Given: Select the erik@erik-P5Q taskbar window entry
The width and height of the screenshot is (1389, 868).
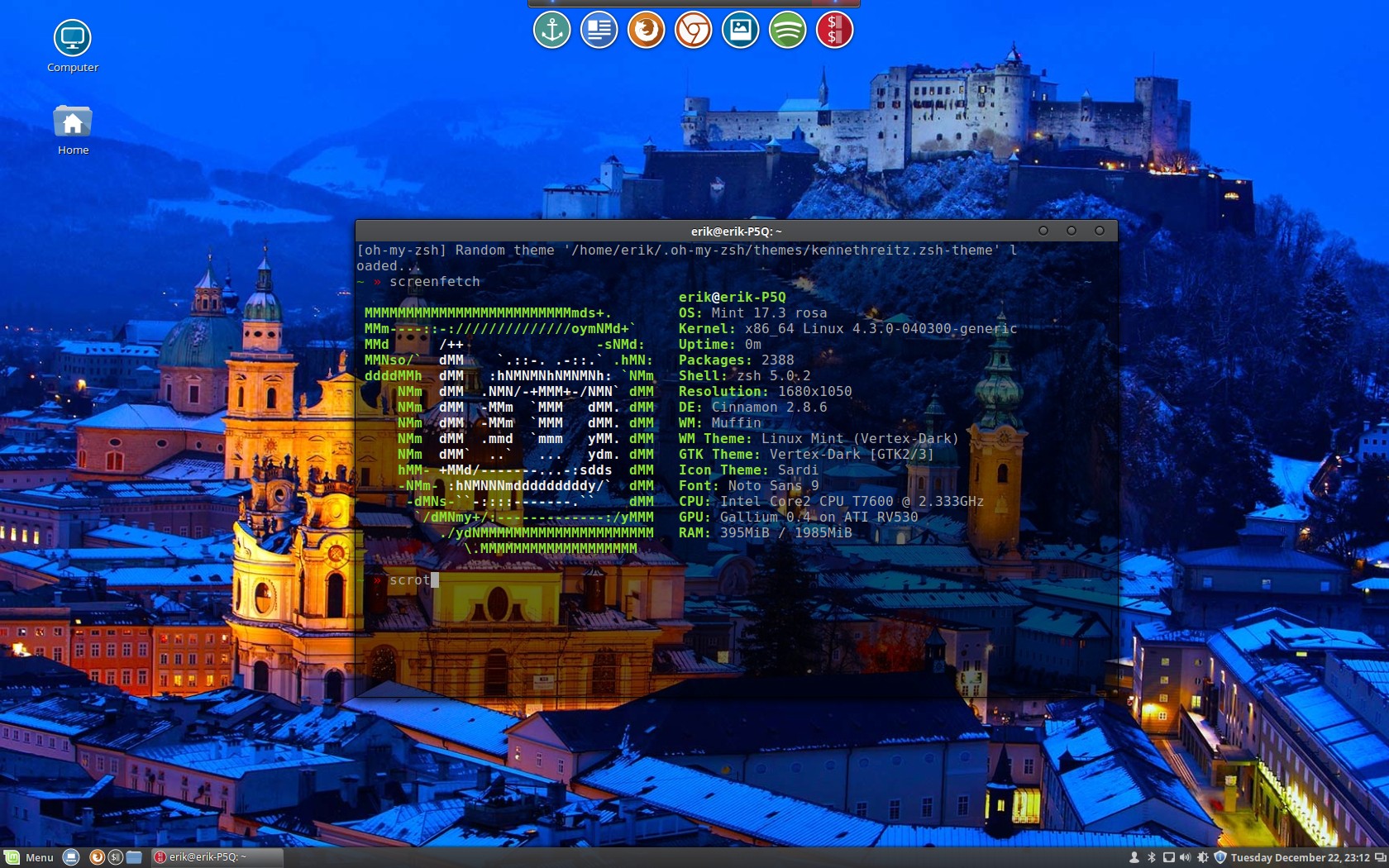Looking at the screenshot, I should click(x=216, y=857).
